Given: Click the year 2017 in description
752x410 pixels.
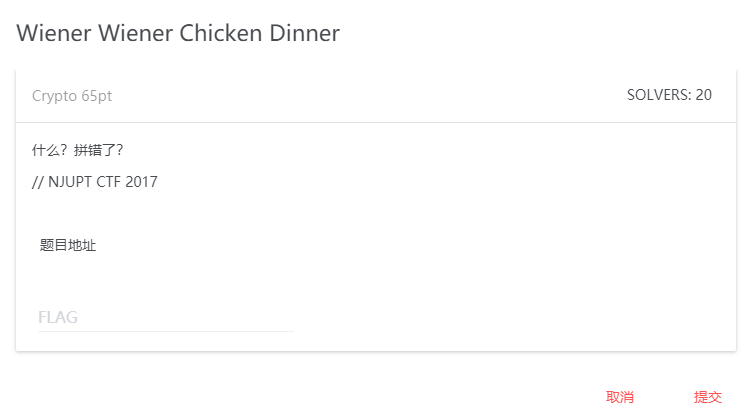Looking at the screenshot, I should (x=142, y=182).
